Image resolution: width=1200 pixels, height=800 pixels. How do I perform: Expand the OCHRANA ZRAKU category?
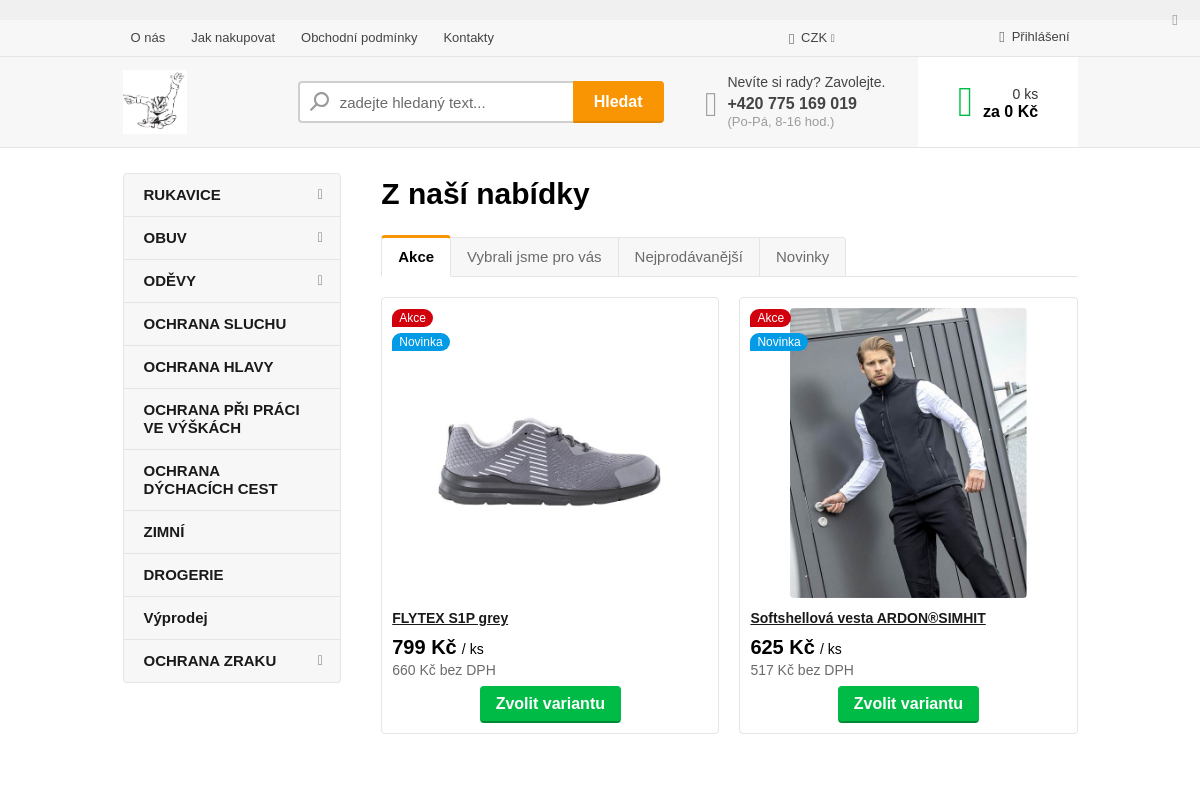click(319, 661)
